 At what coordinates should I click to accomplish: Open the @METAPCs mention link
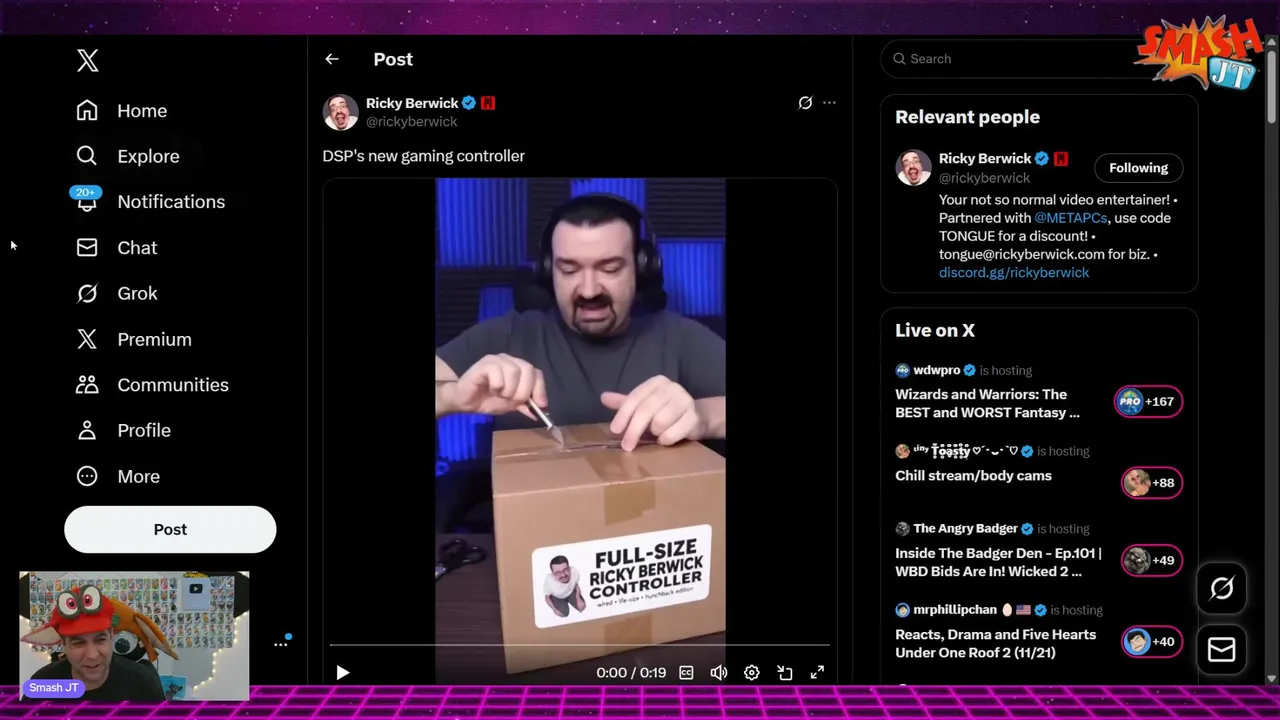pos(1070,218)
